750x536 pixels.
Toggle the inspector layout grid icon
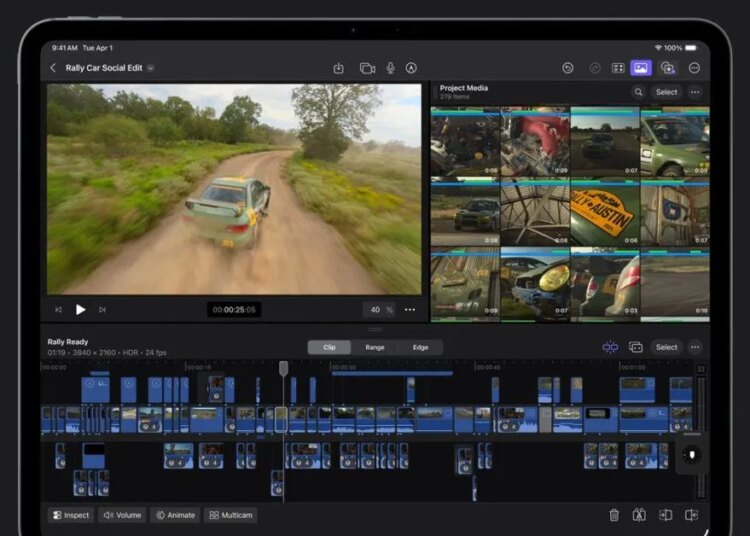pos(618,68)
